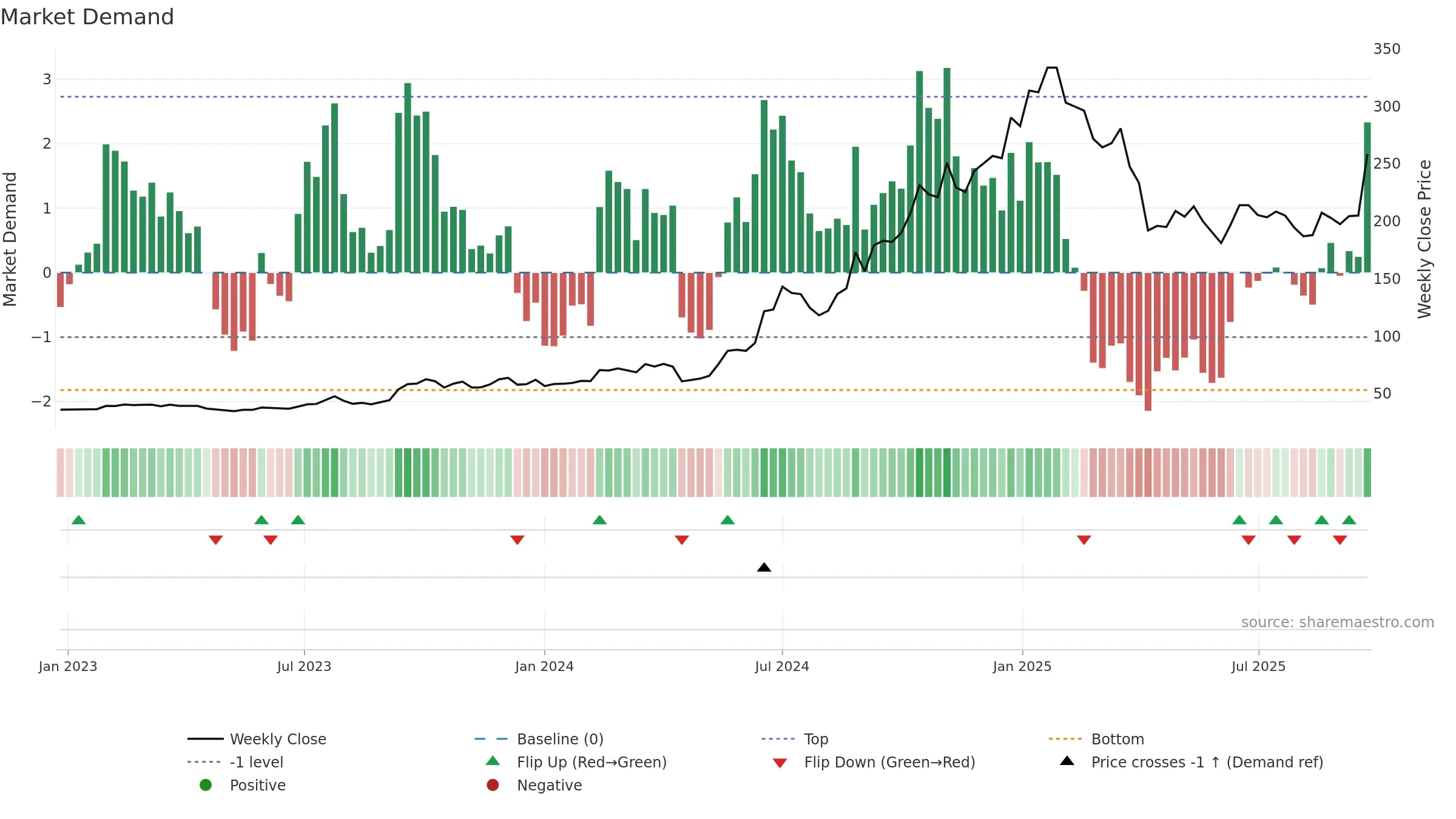The image size is (1456, 819).
Task: Click the lowest red demand bar below -2
Action: click(1148, 342)
